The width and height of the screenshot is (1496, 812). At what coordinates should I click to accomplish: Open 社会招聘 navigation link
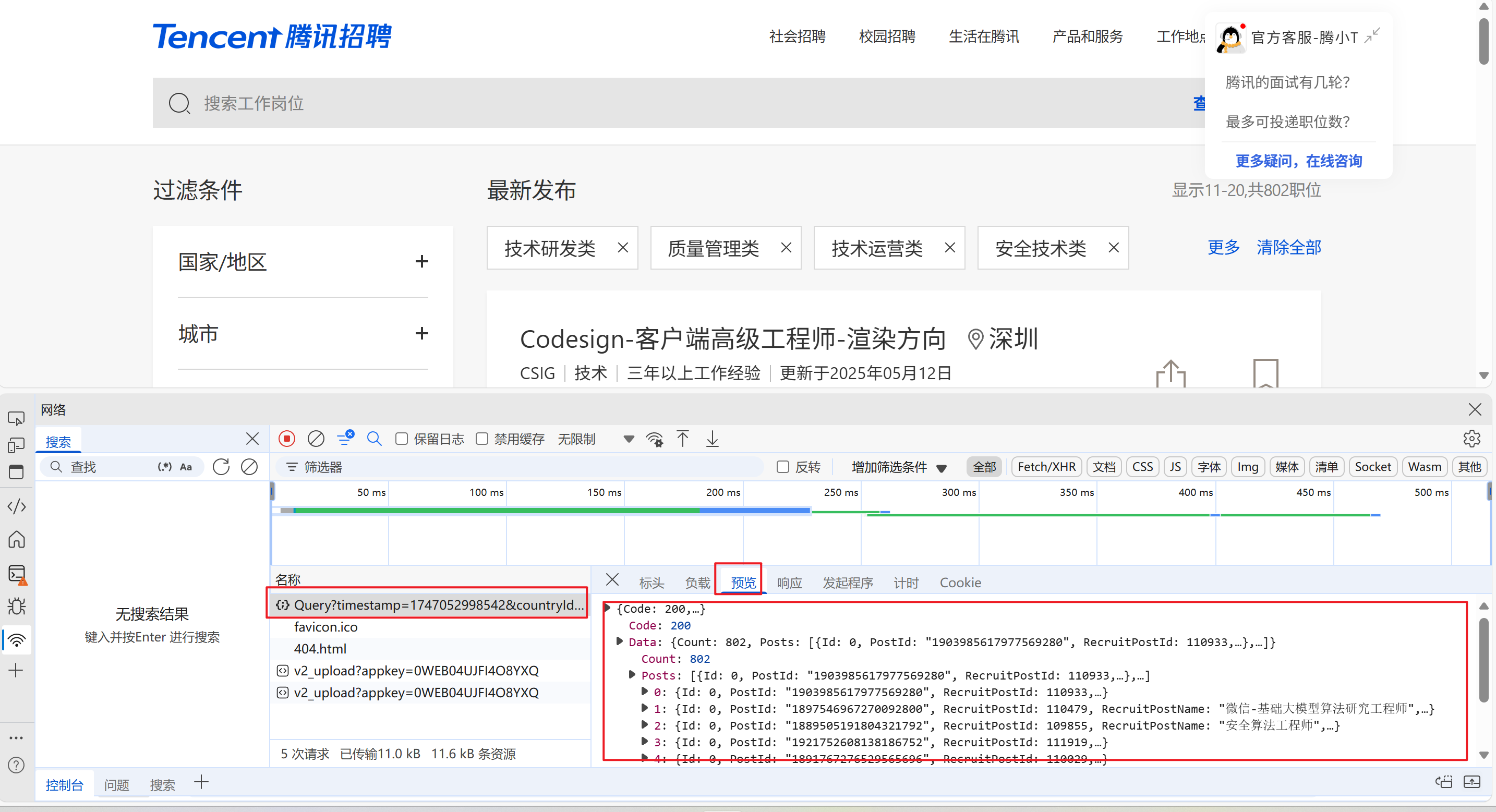click(798, 36)
